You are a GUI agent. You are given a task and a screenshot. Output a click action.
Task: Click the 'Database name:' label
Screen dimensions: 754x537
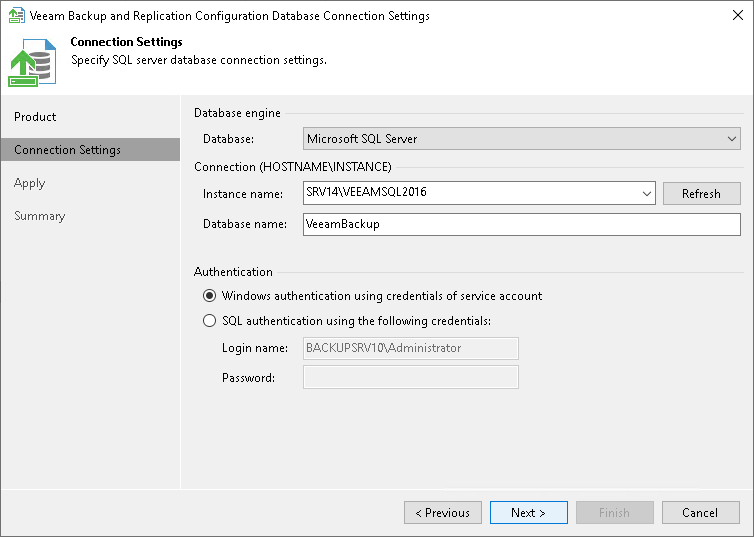click(245, 224)
